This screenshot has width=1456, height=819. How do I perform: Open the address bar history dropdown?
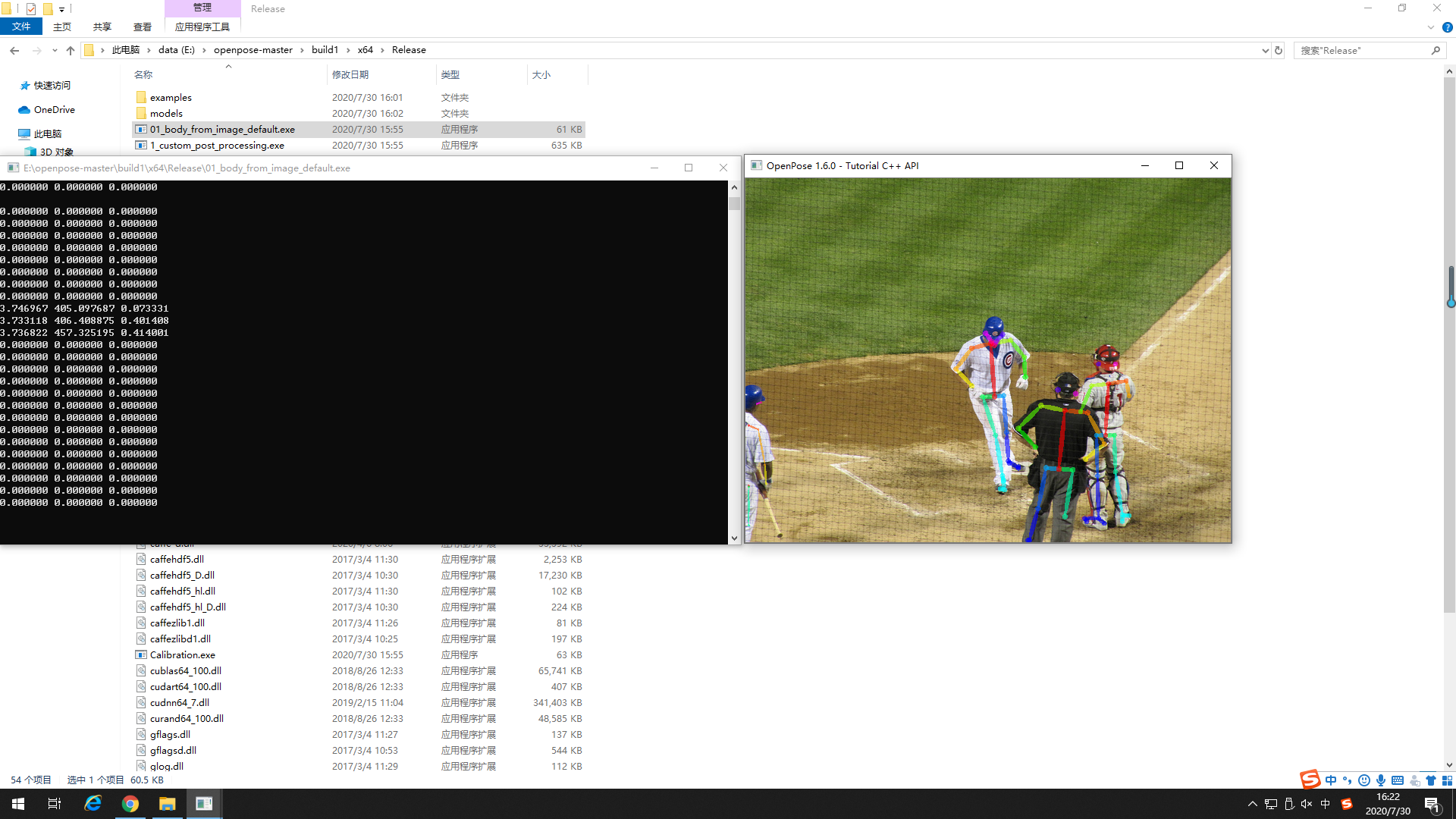(1265, 50)
